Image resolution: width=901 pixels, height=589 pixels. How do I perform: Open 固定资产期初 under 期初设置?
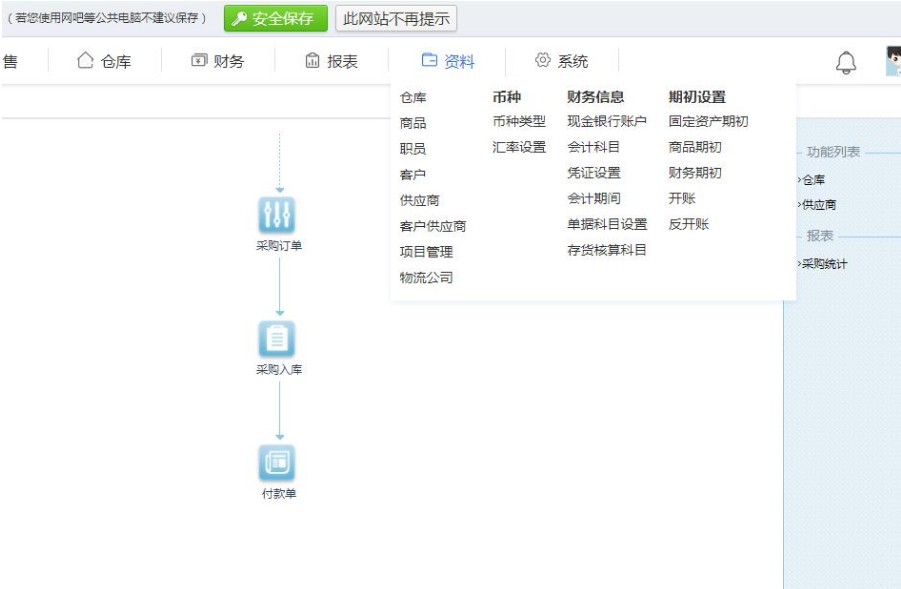tap(708, 121)
